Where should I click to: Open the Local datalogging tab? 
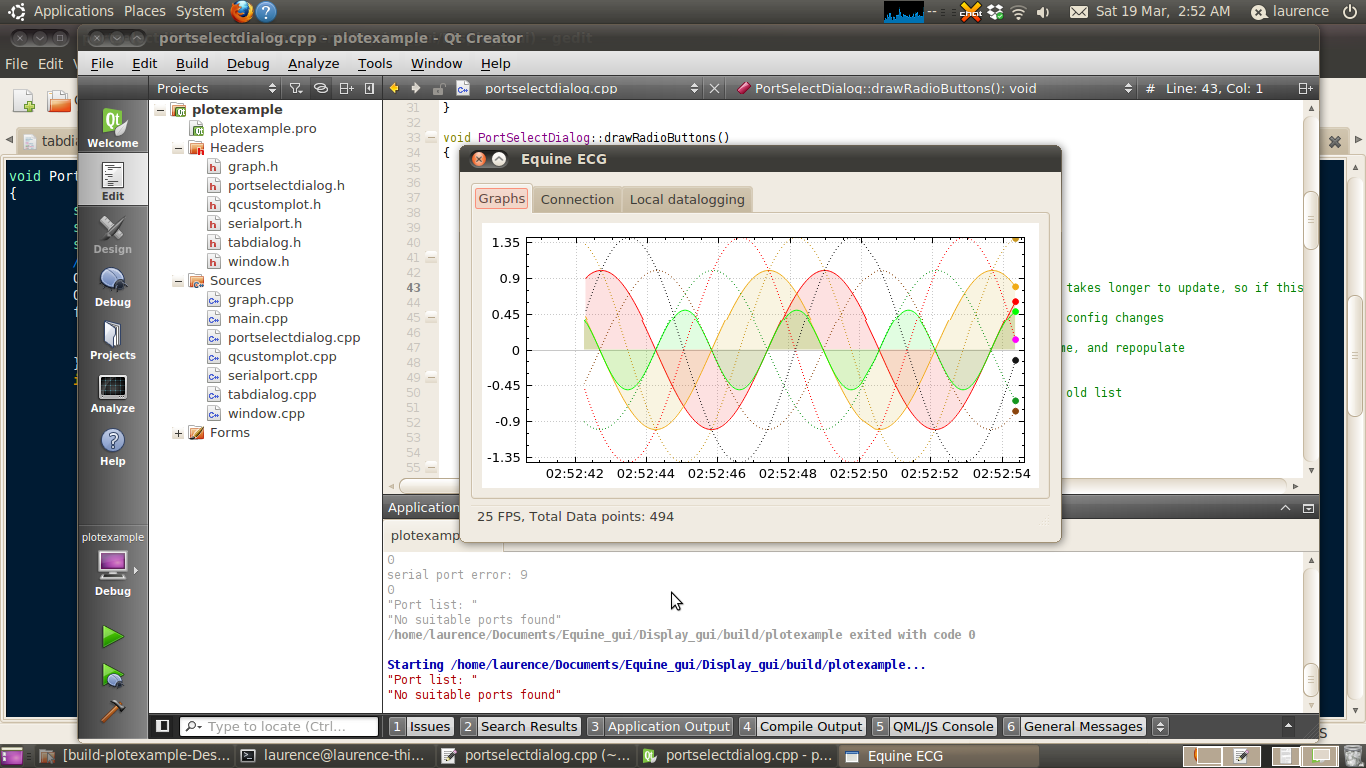click(x=687, y=199)
